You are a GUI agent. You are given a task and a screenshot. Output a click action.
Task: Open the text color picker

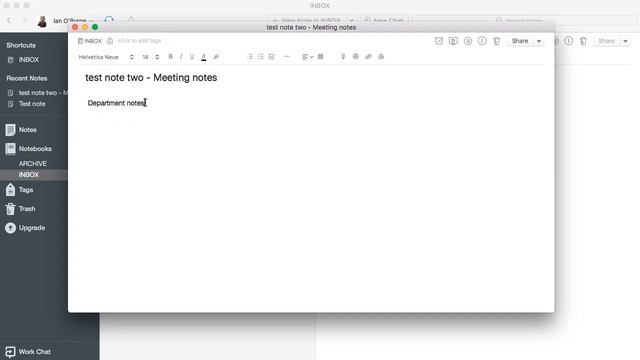pyautogui.click(x=204, y=57)
